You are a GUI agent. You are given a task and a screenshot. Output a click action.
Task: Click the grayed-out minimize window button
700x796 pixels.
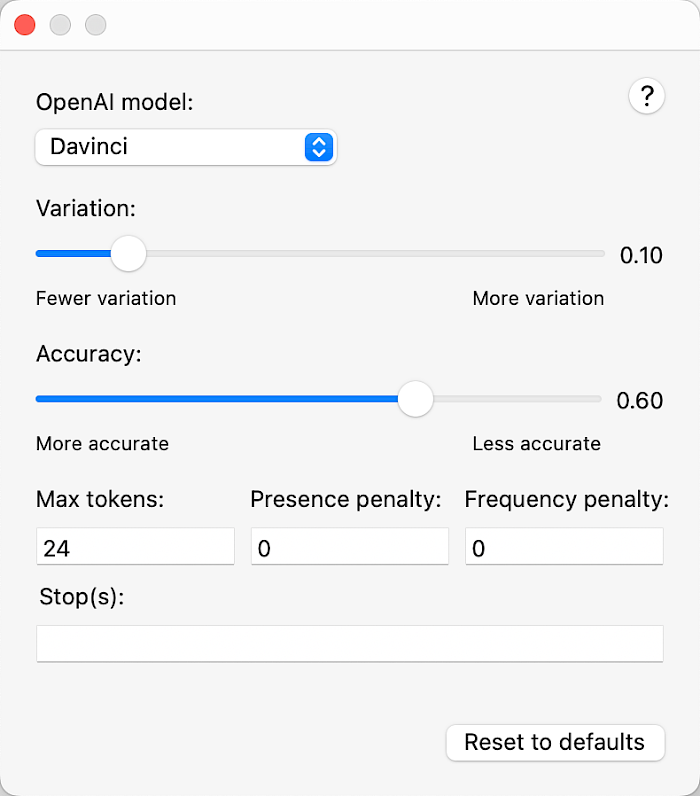[60, 25]
